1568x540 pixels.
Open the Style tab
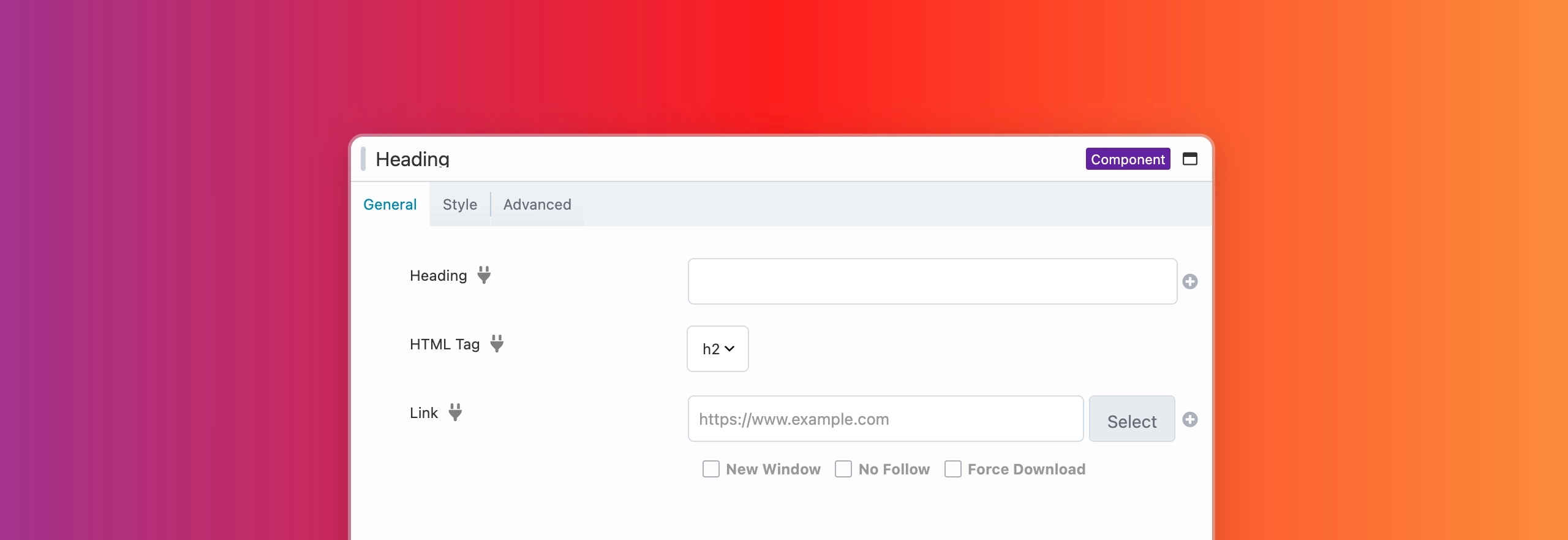pyautogui.click(x=459, y=205)
